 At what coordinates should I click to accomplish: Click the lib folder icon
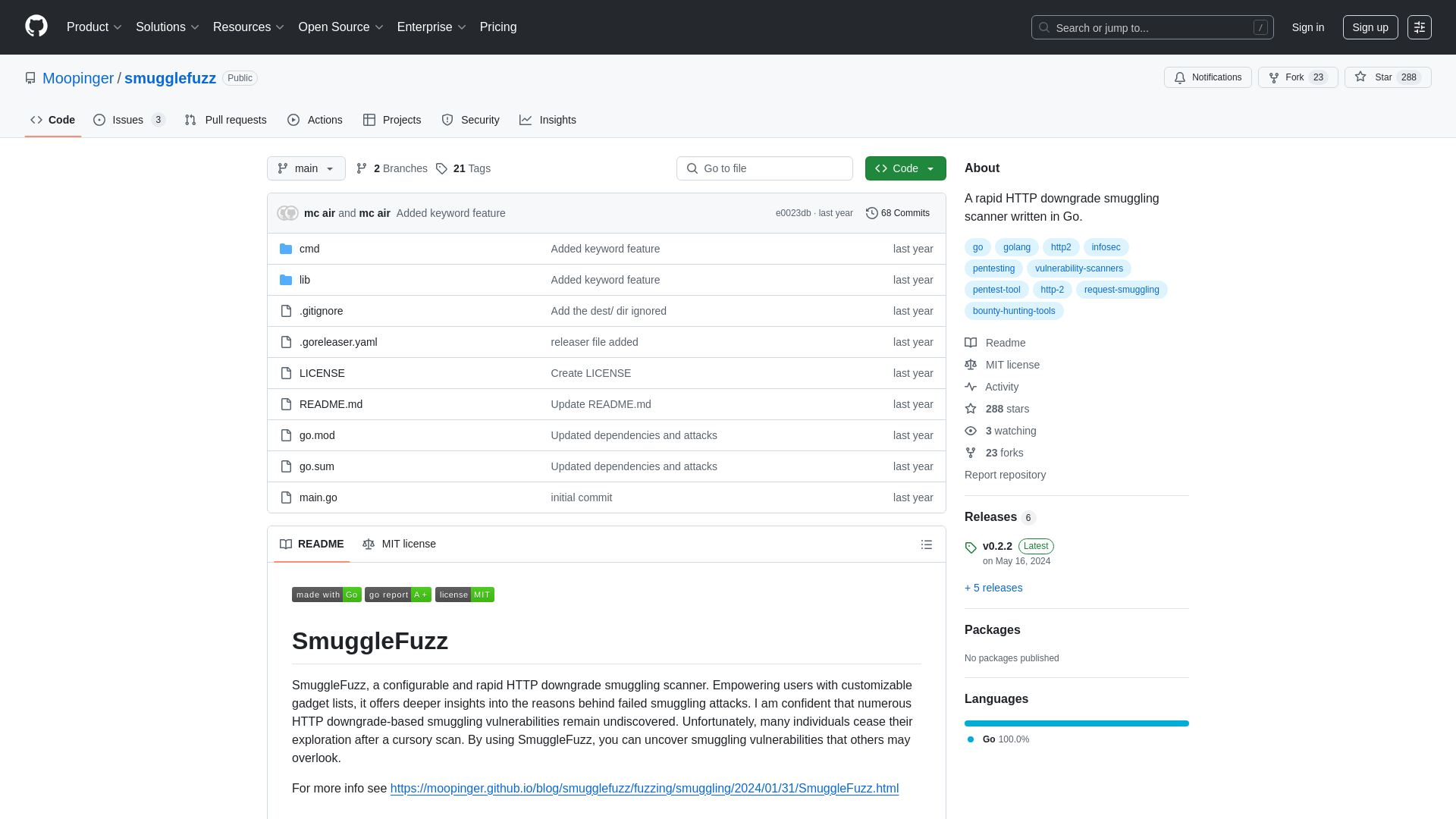coord(286,280)
